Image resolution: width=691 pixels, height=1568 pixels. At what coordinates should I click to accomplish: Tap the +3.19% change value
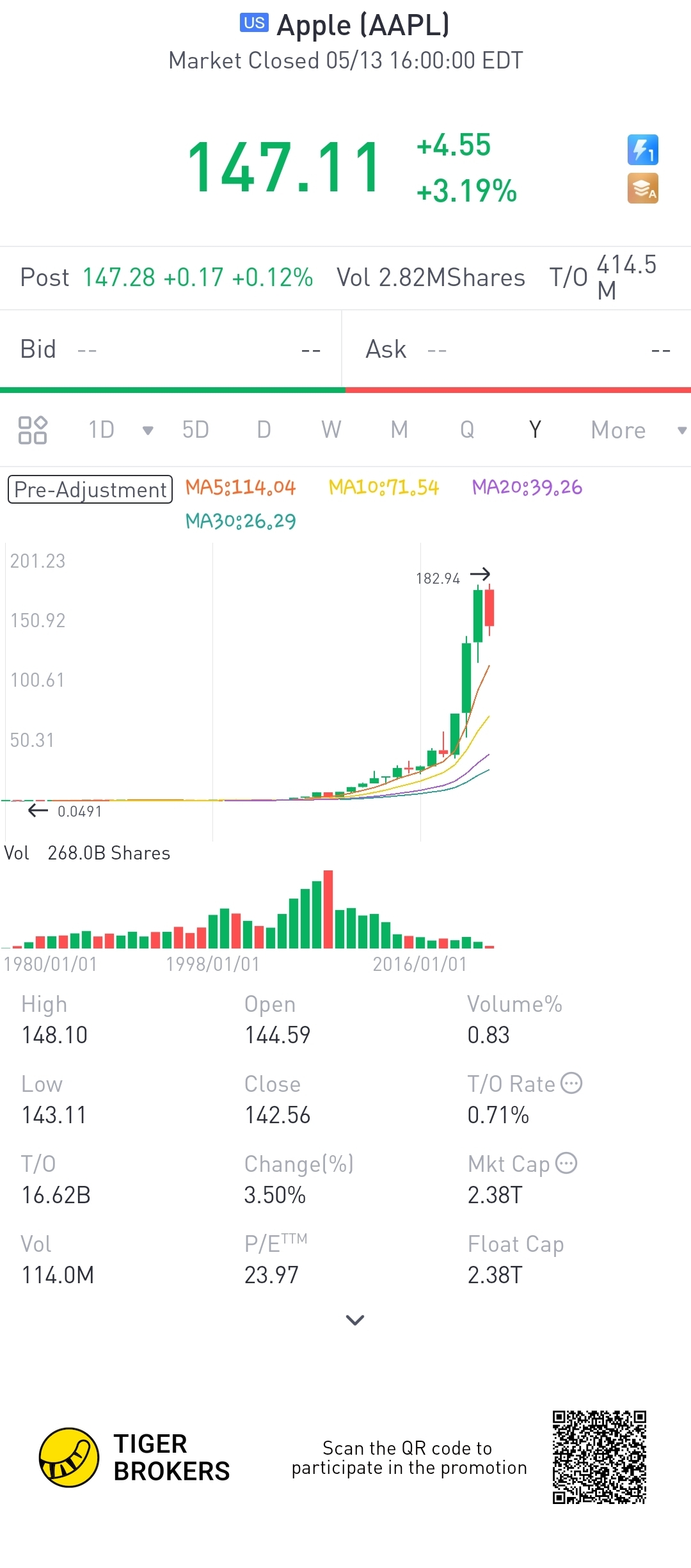pos(466,191)
